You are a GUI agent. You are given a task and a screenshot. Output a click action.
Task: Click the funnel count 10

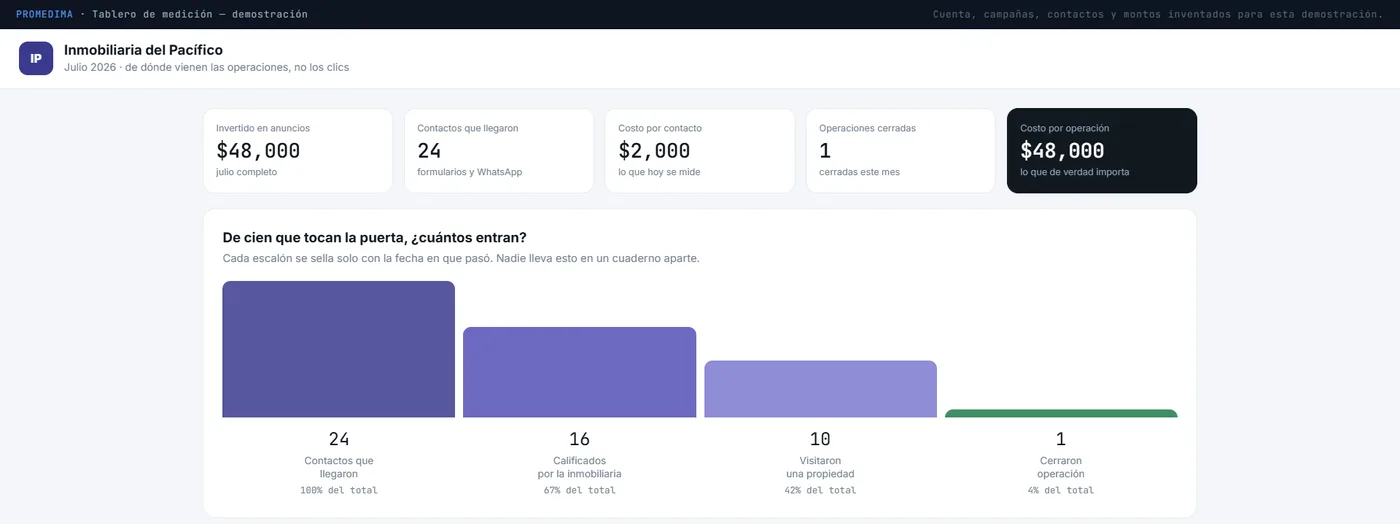[820, 439]
